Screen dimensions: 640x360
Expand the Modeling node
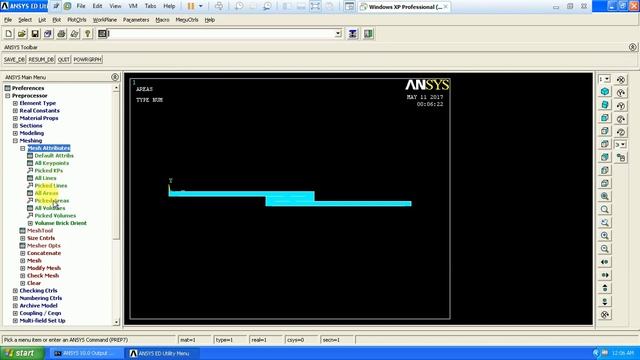[15, 133]
